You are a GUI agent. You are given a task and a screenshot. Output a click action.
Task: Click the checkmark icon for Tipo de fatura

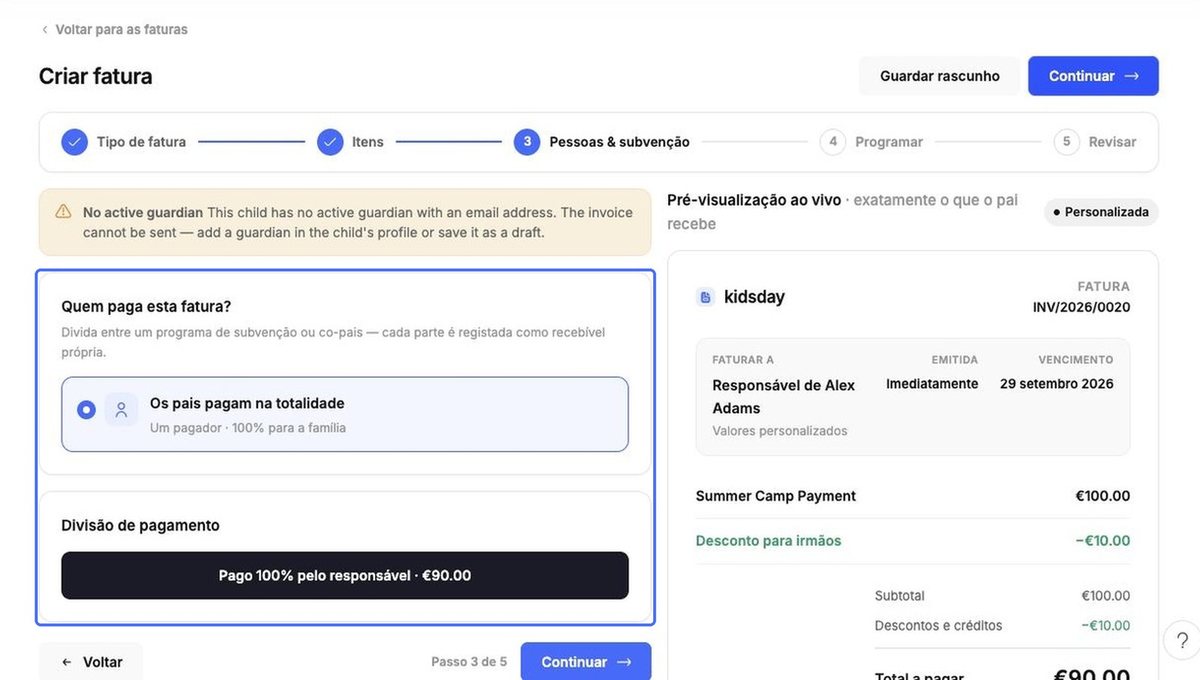[74, 142]
